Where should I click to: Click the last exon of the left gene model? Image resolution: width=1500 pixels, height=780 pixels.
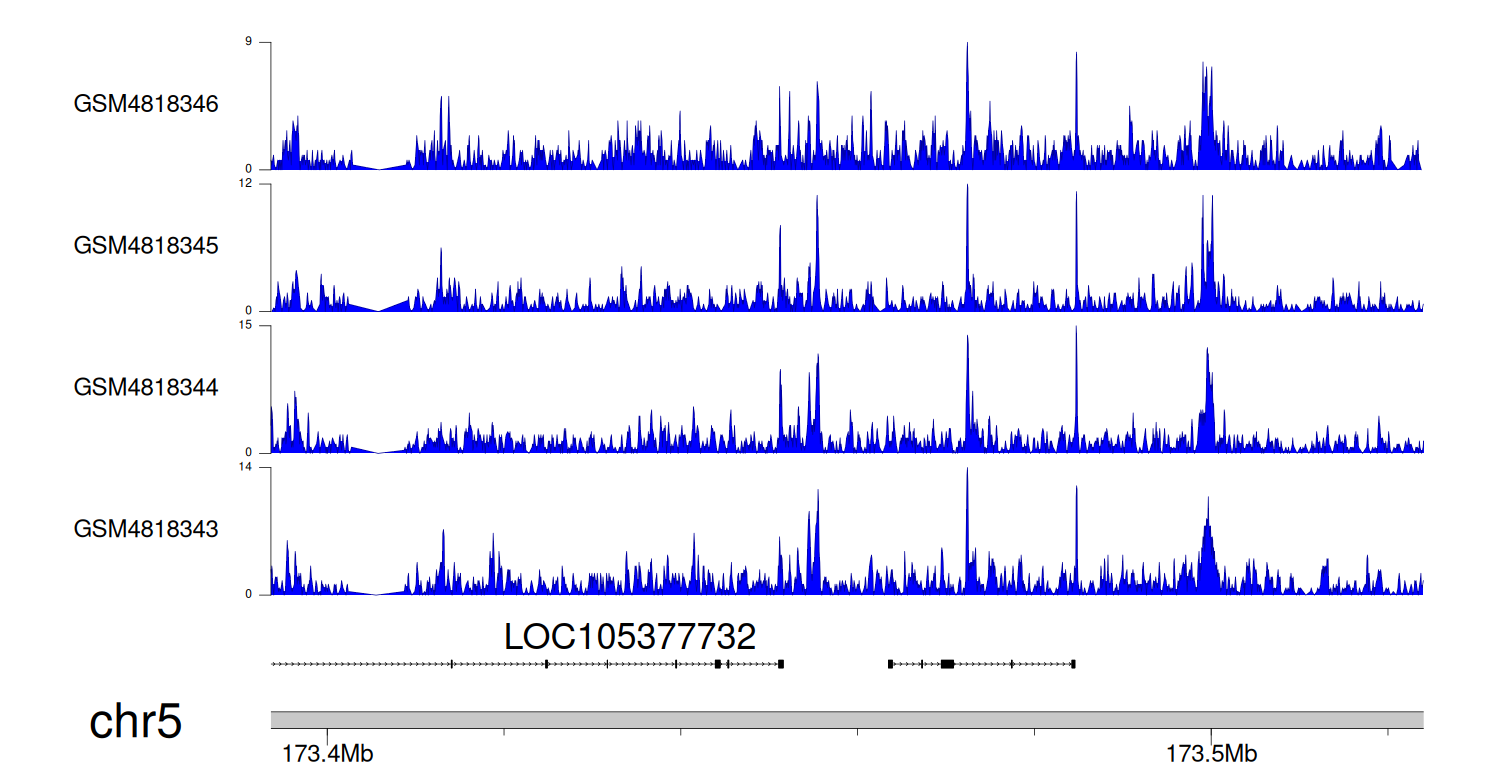[781, 664]
